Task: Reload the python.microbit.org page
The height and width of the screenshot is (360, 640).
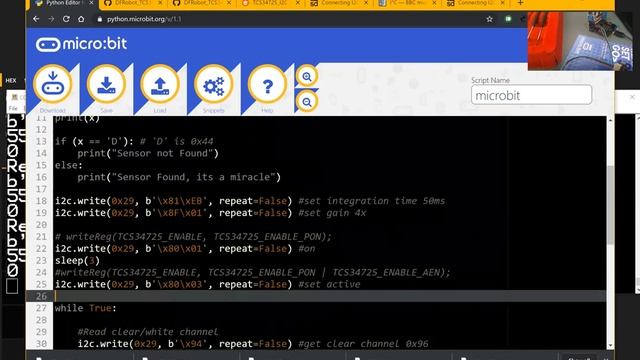Action: pyautogui.click(x=66, y=19)
